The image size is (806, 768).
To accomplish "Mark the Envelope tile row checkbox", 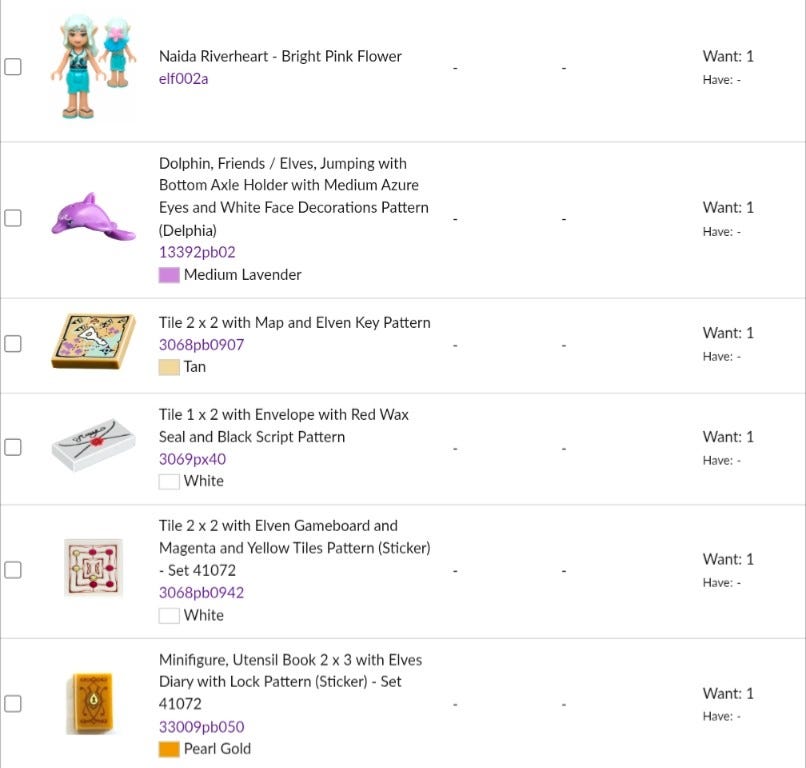I will 13,447.
